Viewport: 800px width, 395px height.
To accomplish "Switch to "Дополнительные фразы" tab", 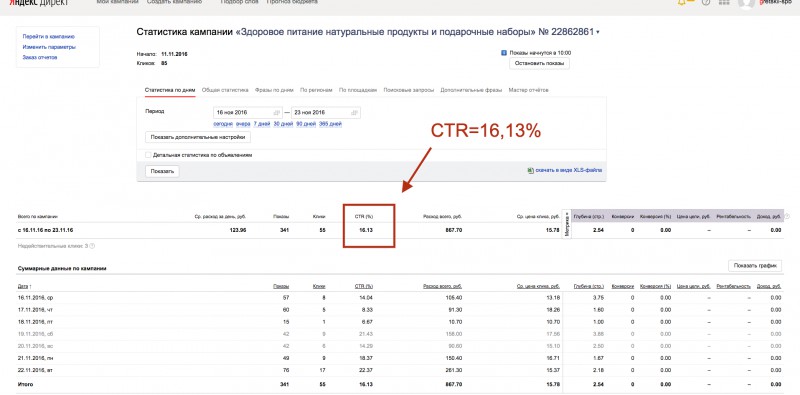I will tap(471, 90).
